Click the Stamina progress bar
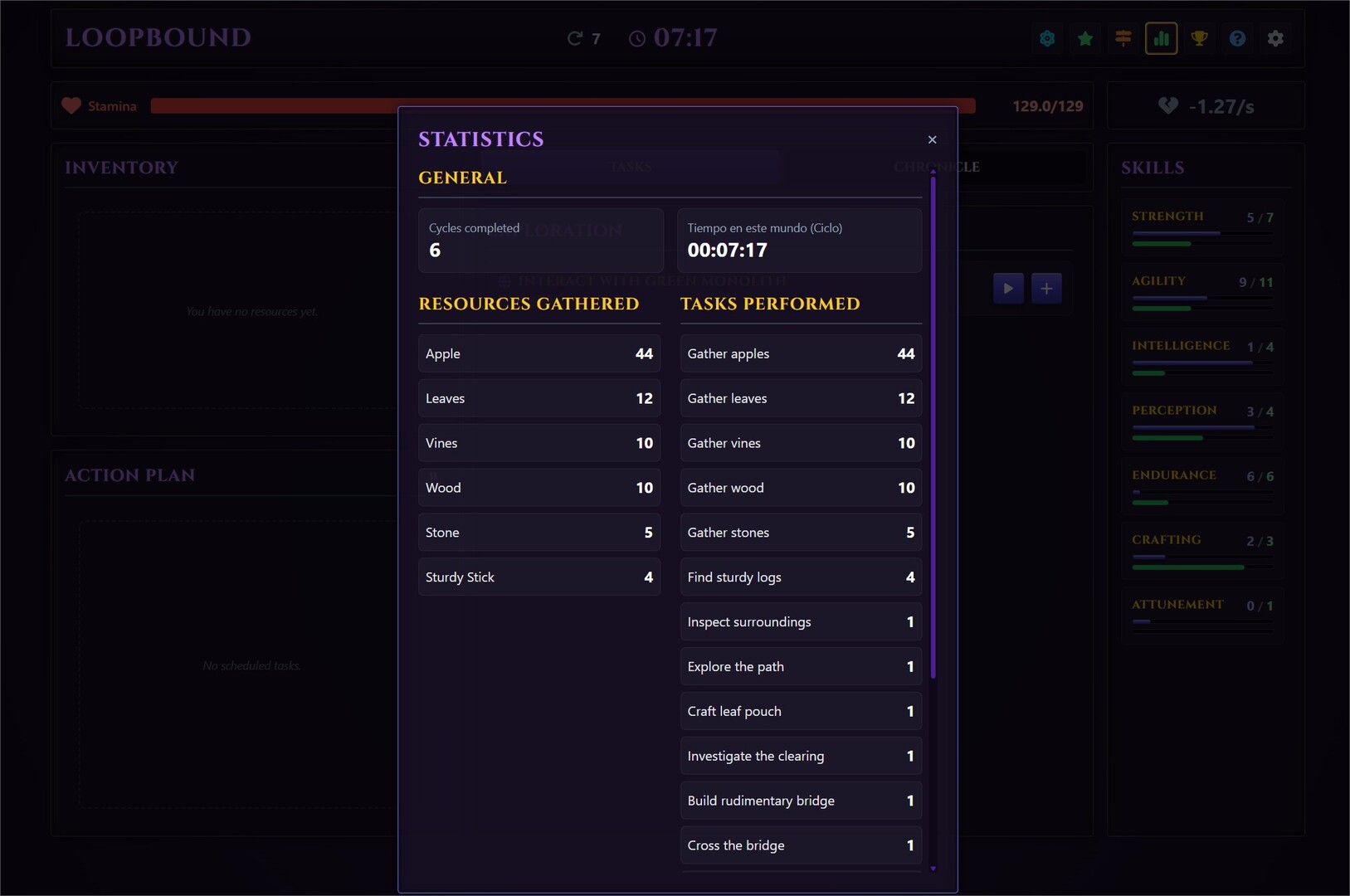The width and height of the screenshot is (1350, 896). 274,106
